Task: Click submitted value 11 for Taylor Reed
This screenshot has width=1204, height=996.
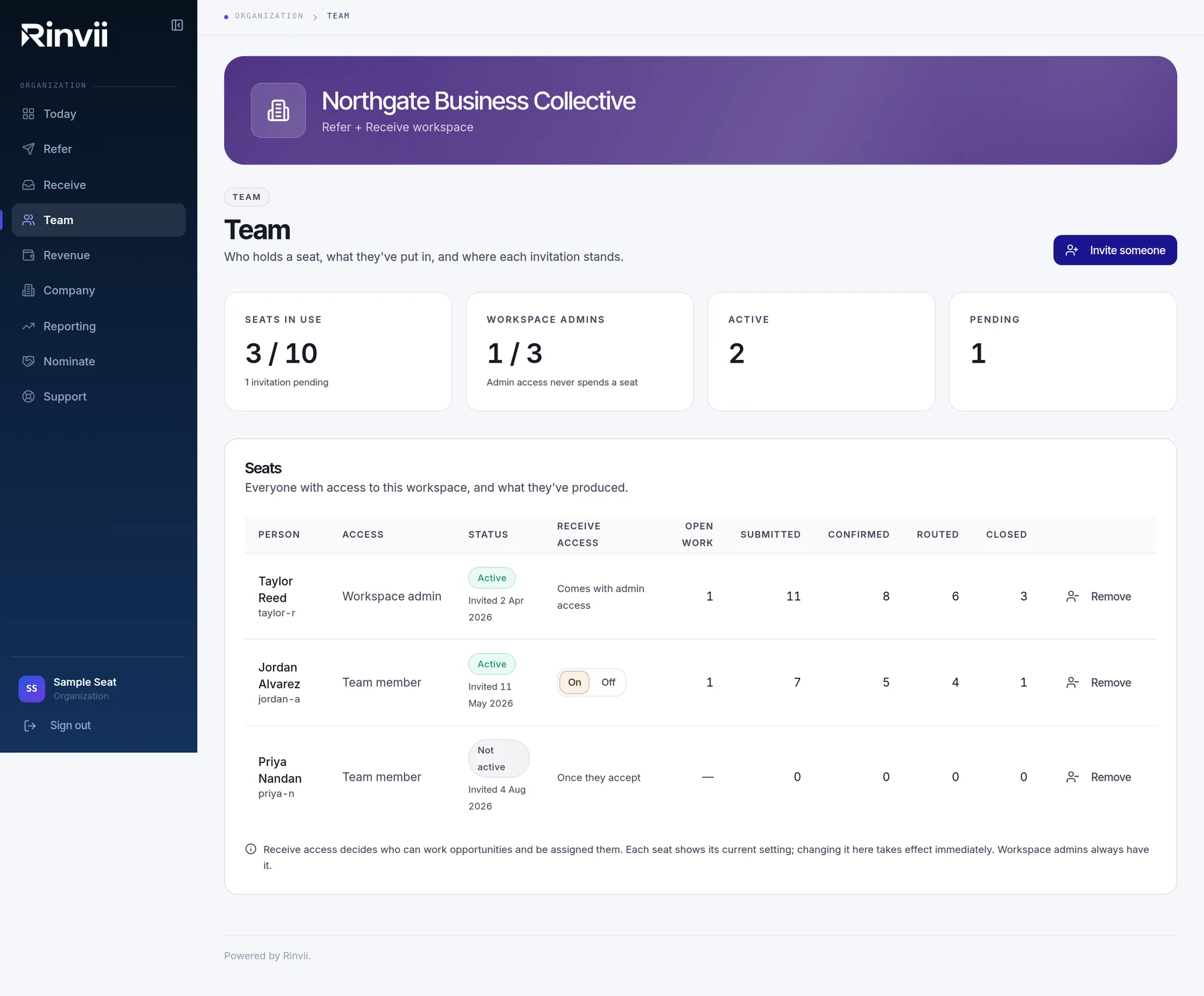Action: coord(793,597)
